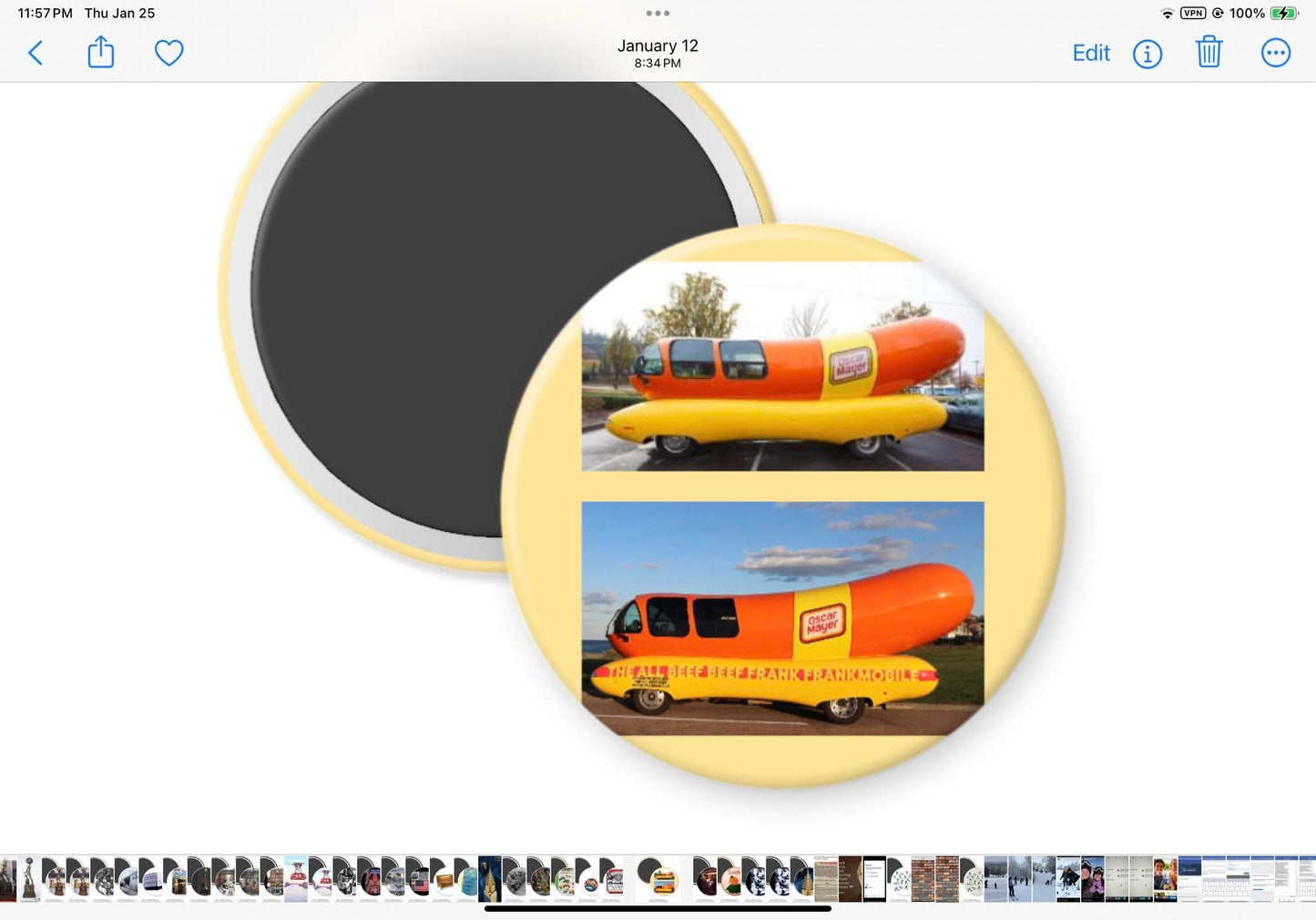
Task: Open multitasking menu via top three dots
Action: (x=658, y=13)
